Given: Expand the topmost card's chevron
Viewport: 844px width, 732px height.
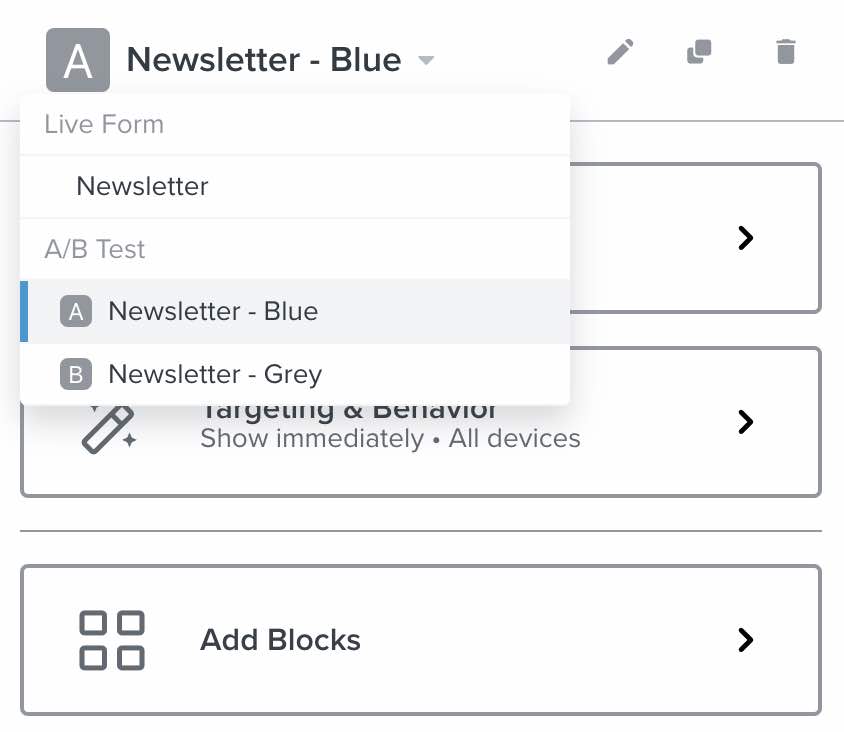Looking at the screenshot, I should [745, 238].
